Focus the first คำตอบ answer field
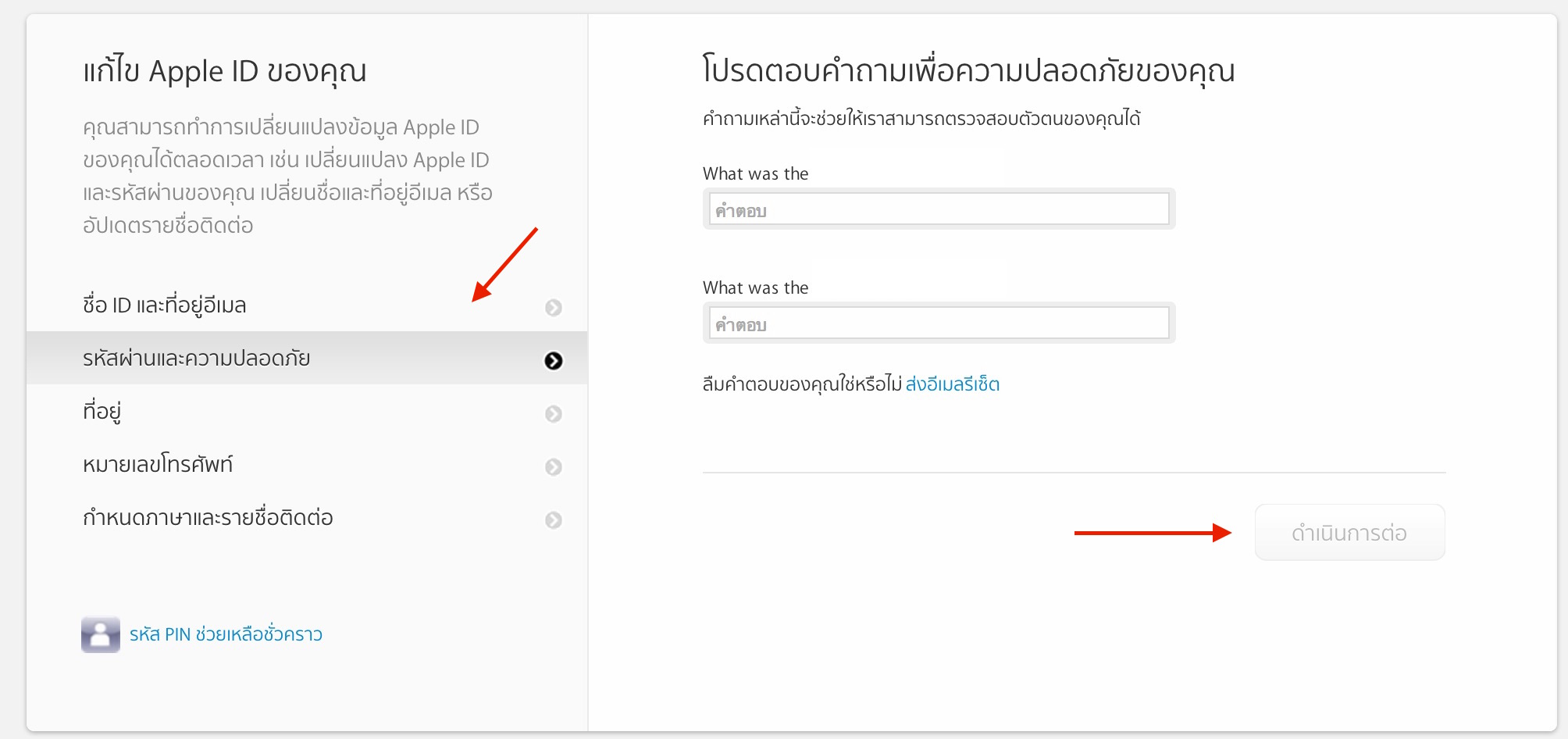Screen dimensions: 1568x739 coord(939,209)
